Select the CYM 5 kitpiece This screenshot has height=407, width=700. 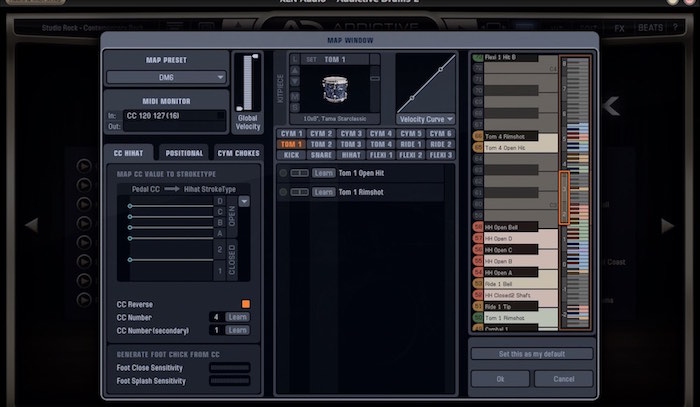411,133
